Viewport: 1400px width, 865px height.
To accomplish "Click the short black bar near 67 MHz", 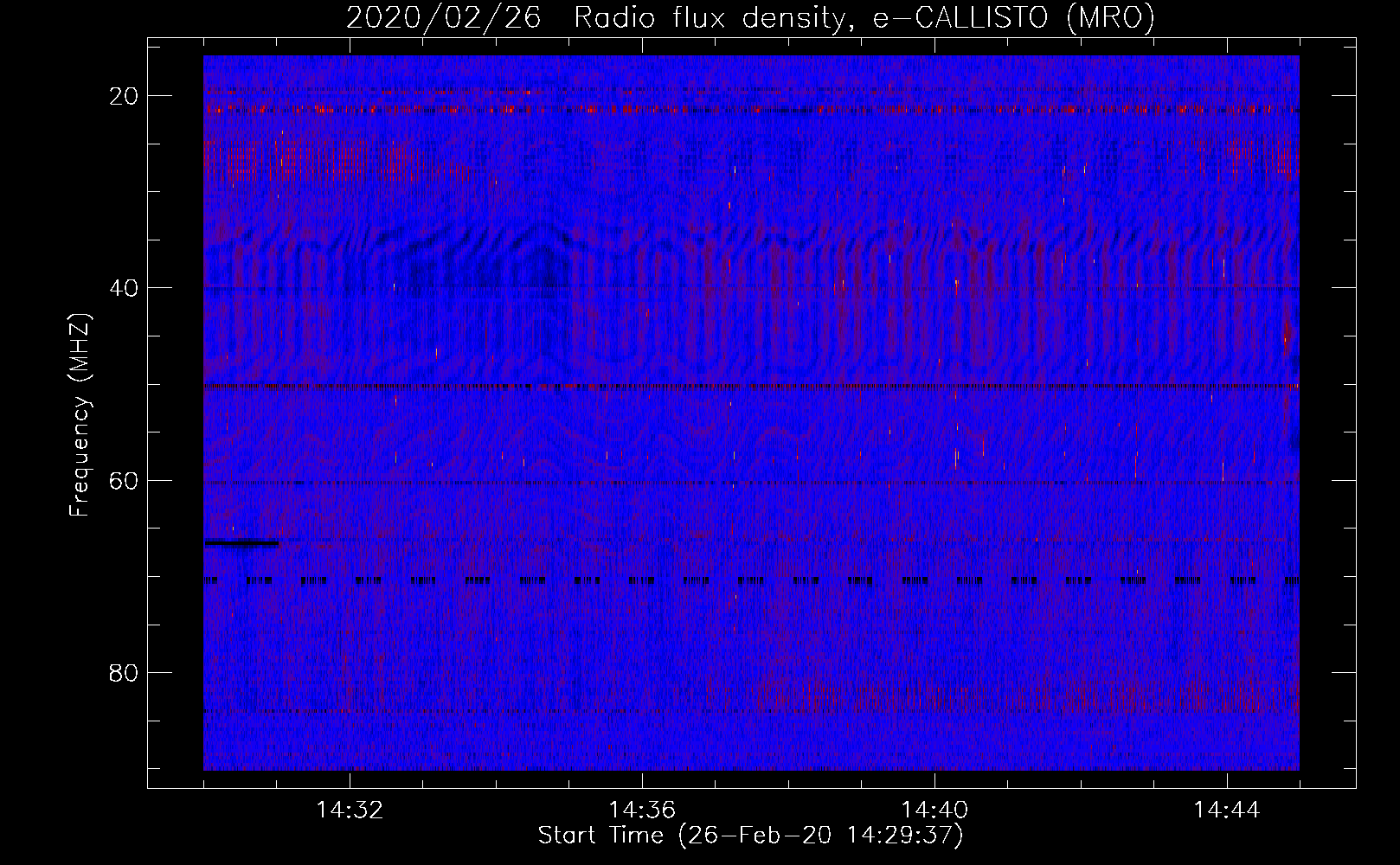I will click(x=241, y=543).
